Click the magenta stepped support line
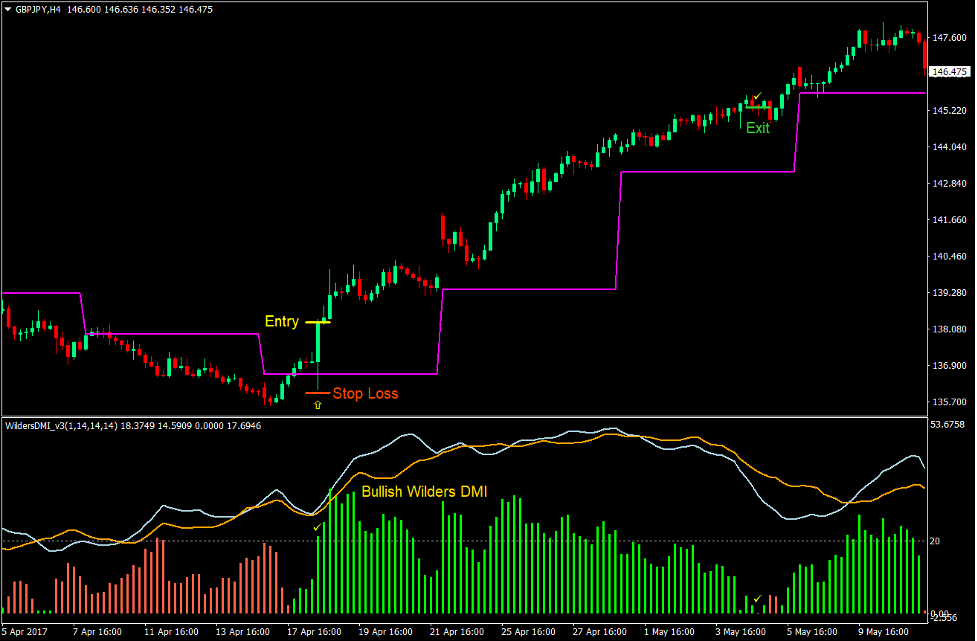The height and width of the screenshot is (641, 977). tap(530, 290)
